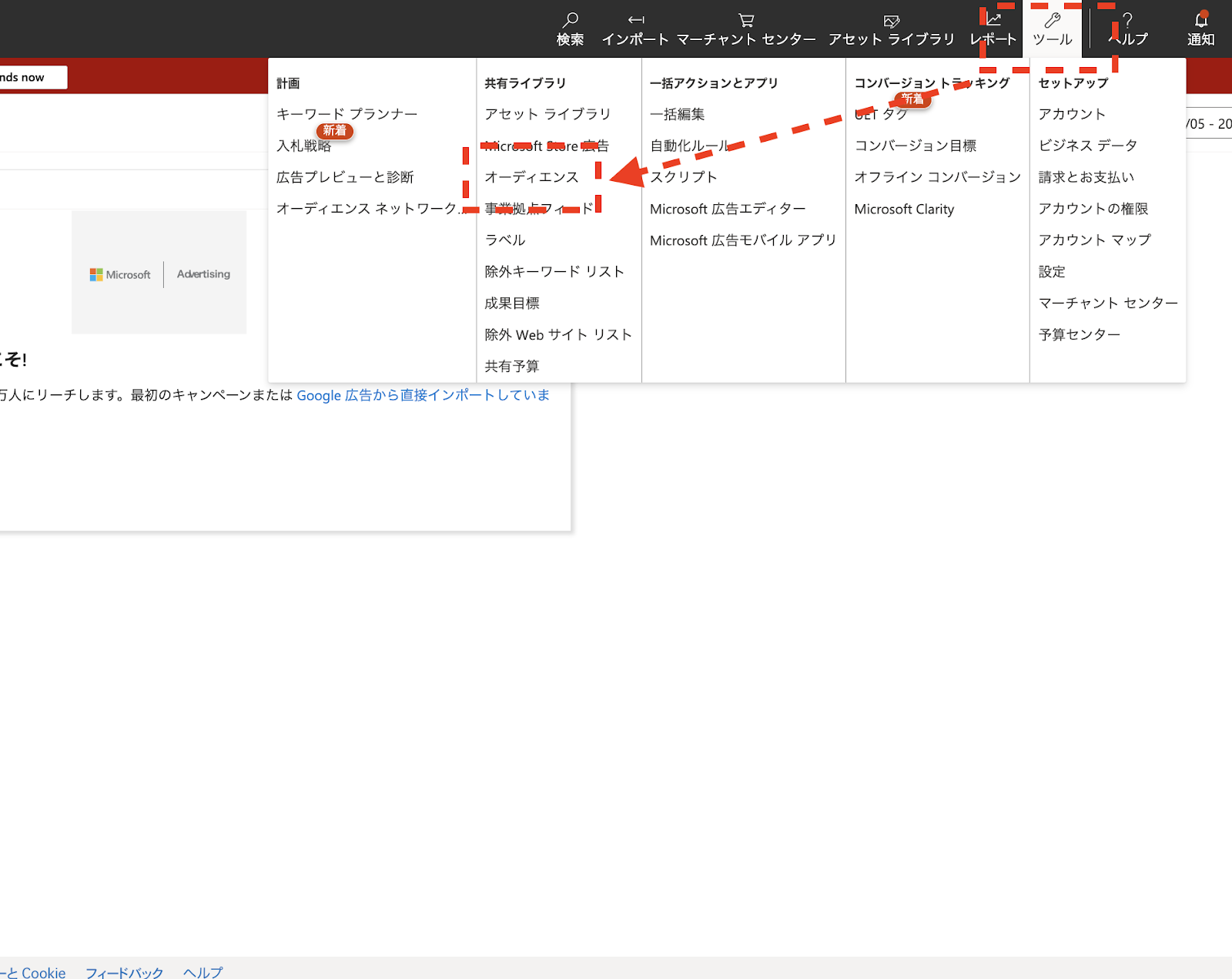Select Microsoft Store 広告
Viewport: 1232px width, 979px height.
pos(547,146)
